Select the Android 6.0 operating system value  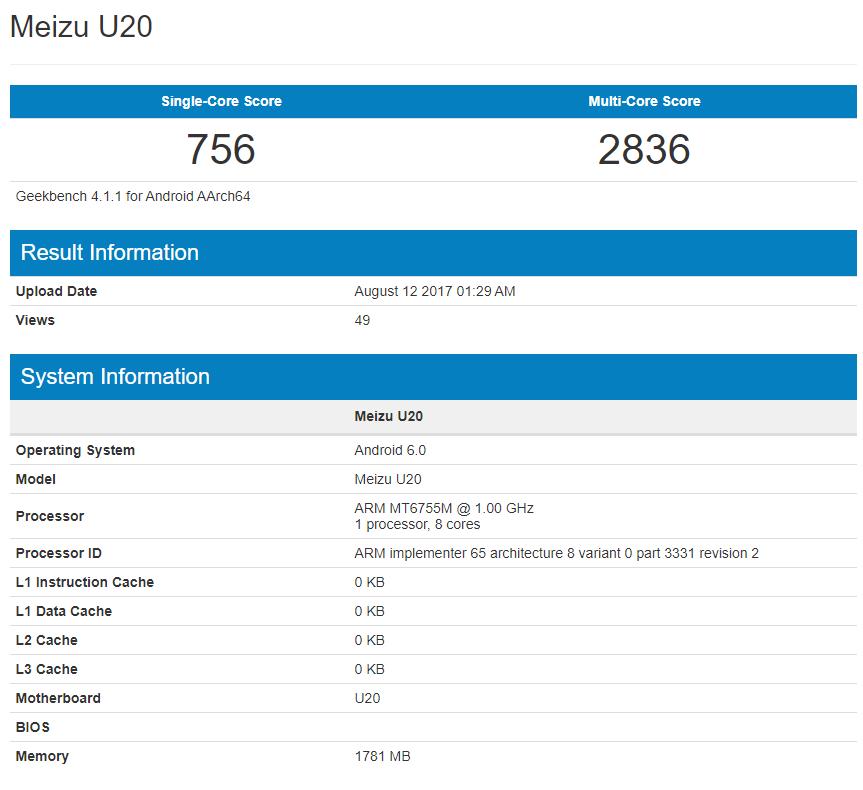(390, 450)
